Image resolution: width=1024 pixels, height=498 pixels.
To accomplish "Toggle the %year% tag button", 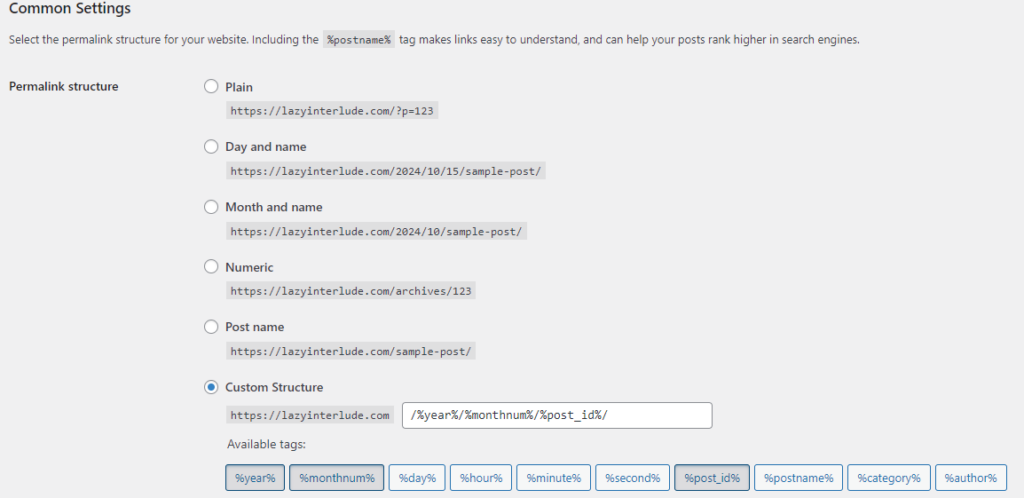I will point(255,478).
